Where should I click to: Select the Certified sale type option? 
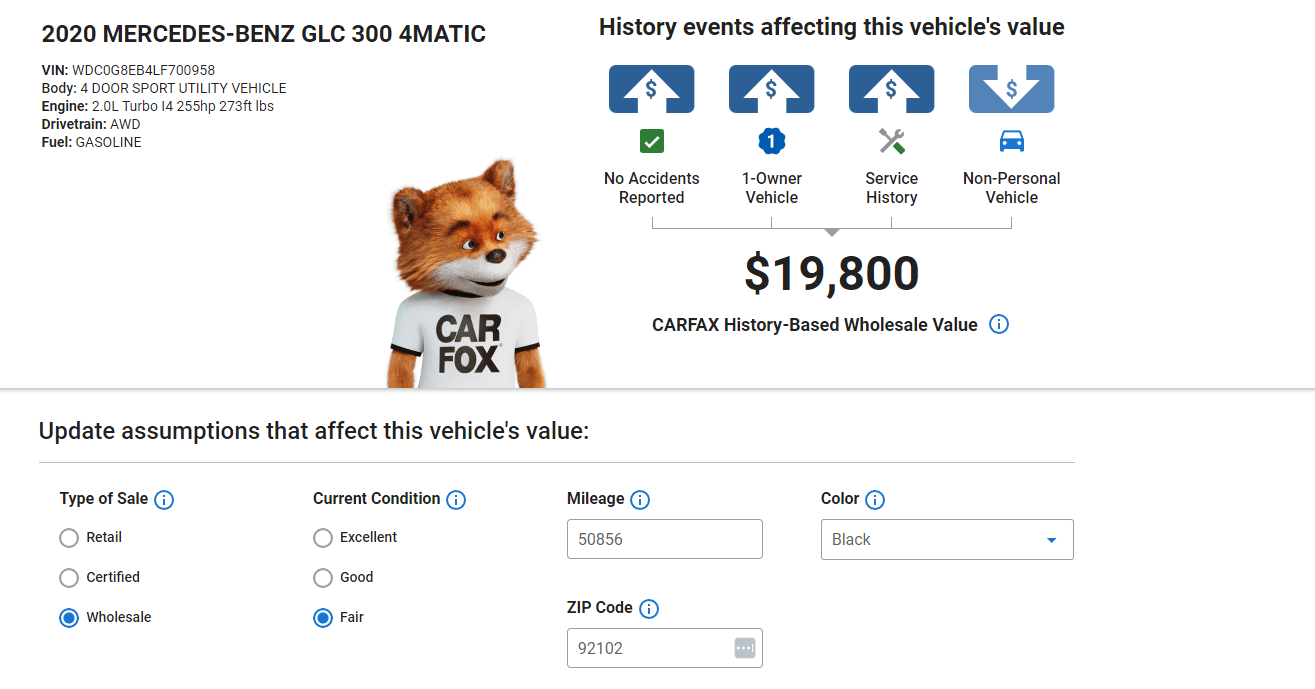[68, 577]
